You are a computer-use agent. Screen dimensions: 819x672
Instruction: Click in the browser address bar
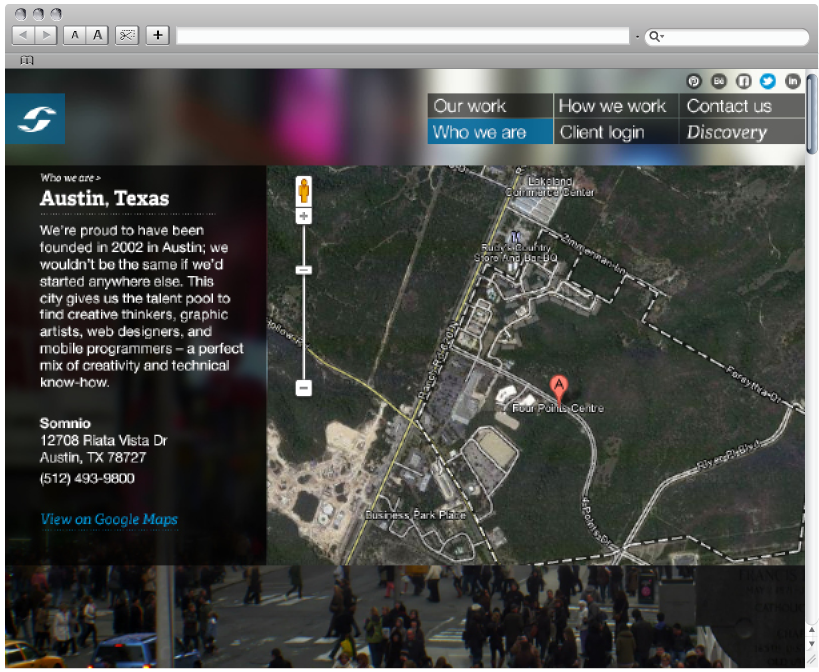(x=403, y=36)
